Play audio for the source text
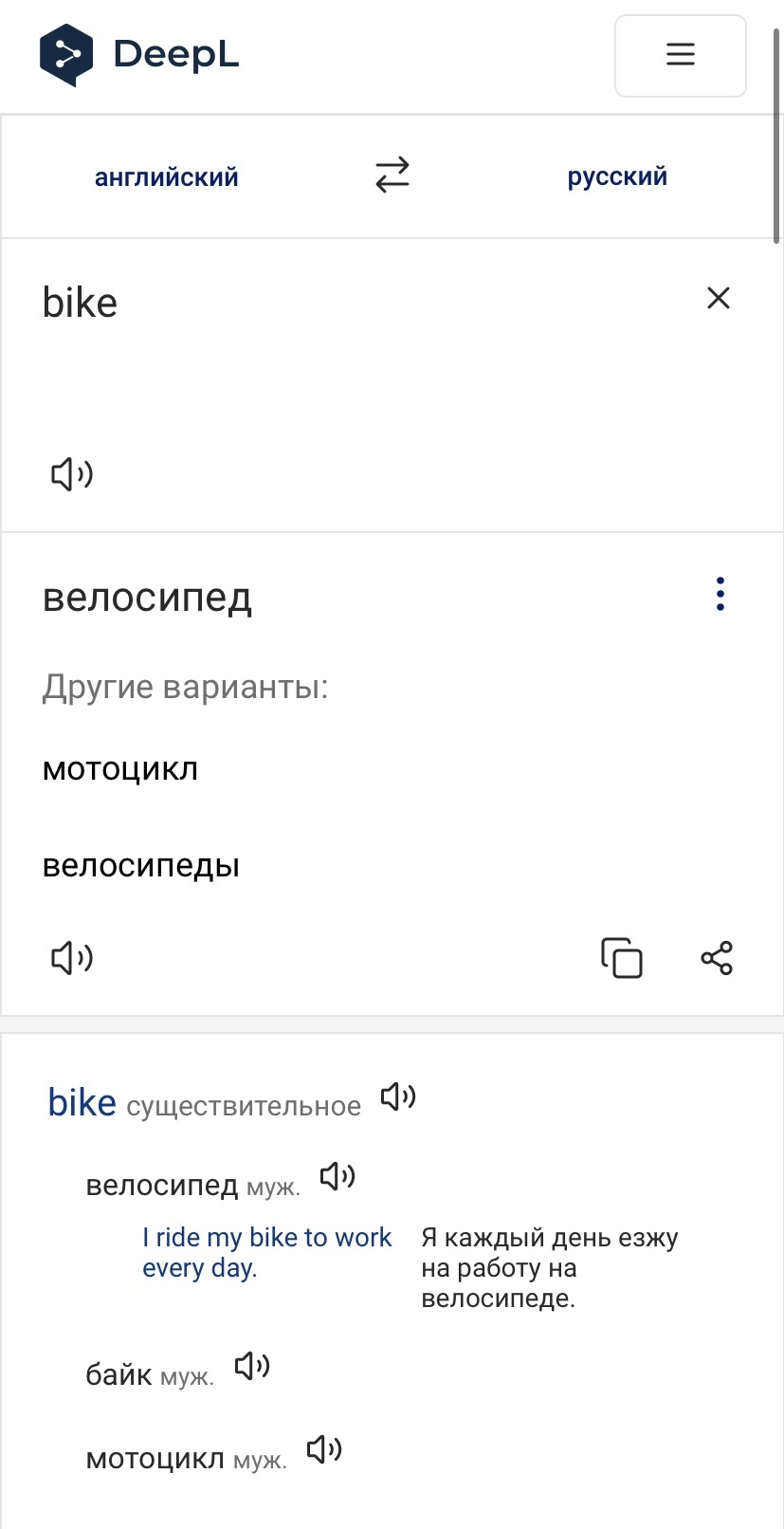The width and height of the screenshot is (784, 1529). click(x=72, y=473)
